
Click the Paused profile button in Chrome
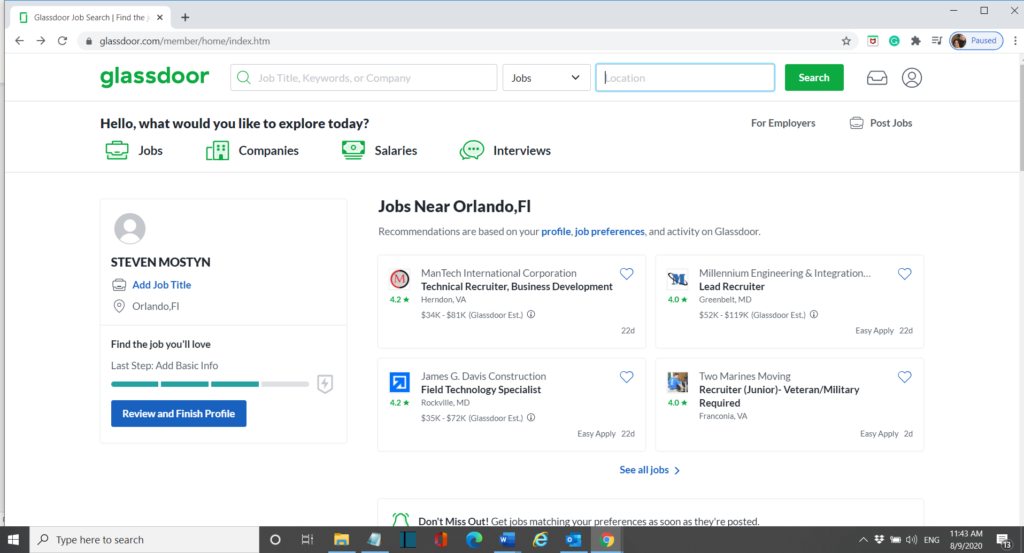(x=976, y=40)
